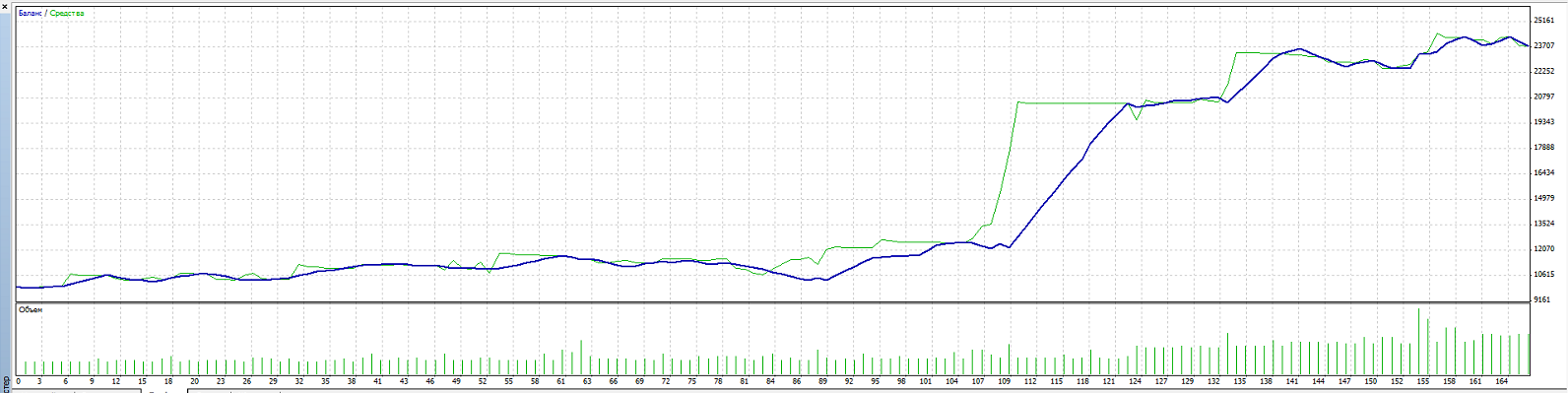
Task: Click trade number 141 on the horizontal axis
Action: (1292, 381)
